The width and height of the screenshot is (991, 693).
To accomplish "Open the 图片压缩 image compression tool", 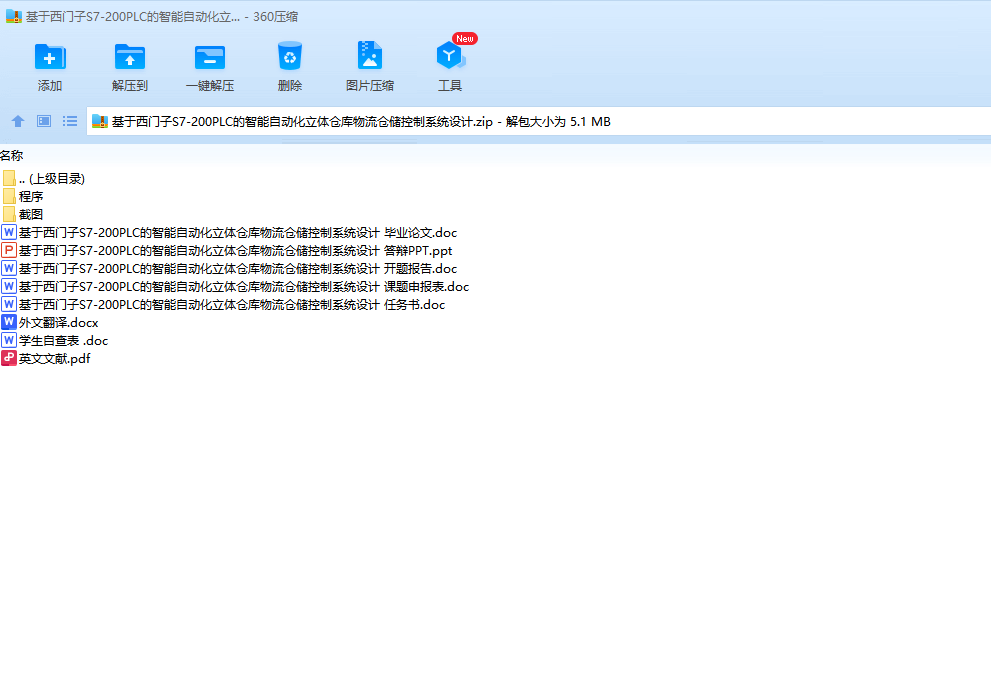I will click(370, 57).
